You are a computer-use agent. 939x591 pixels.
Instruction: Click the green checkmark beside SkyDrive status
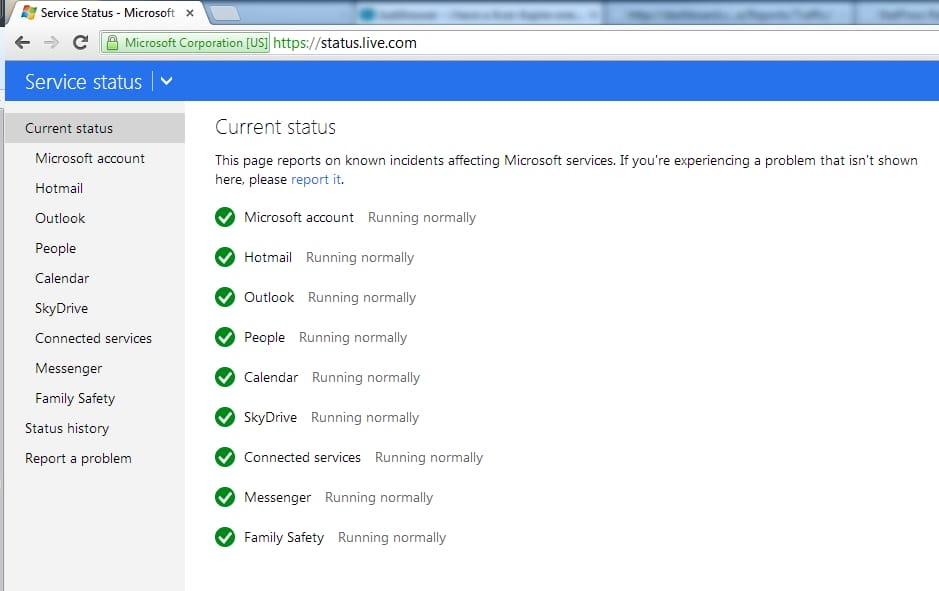[225, 417]
